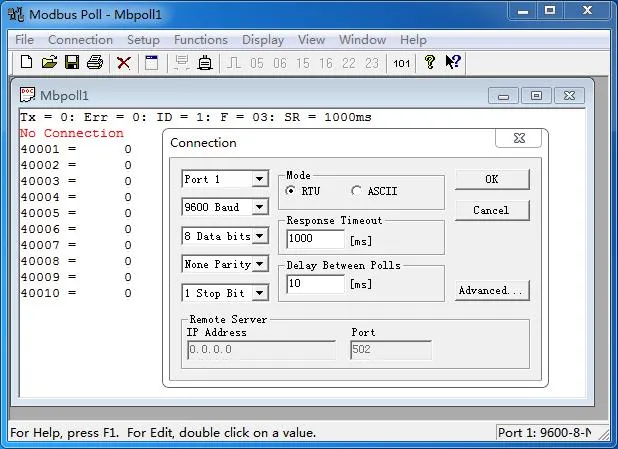
Task: Click the 101 toolbar button
Action: coord(401,63)
